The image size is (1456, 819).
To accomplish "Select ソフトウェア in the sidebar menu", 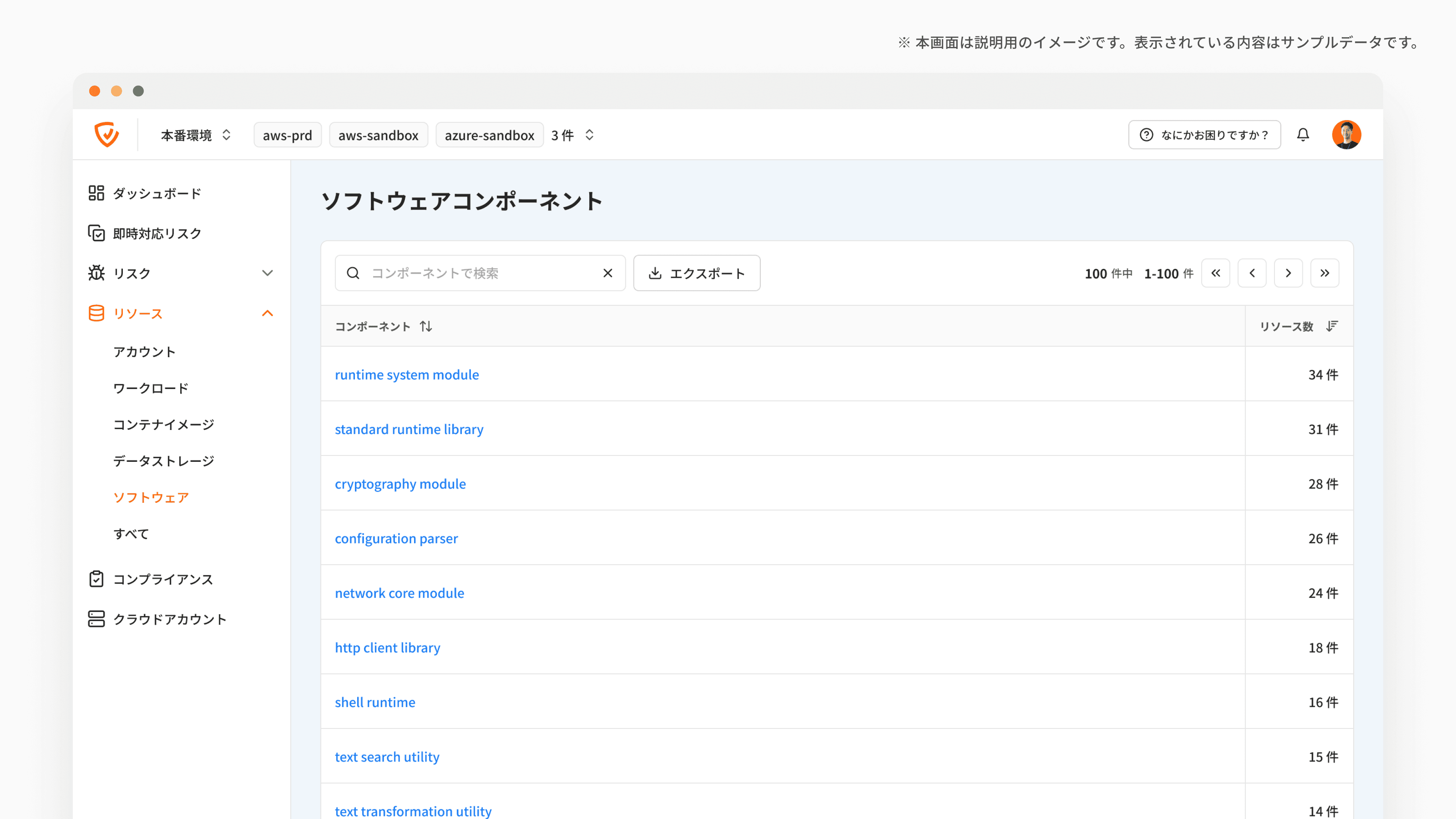I will coord(151,497).
